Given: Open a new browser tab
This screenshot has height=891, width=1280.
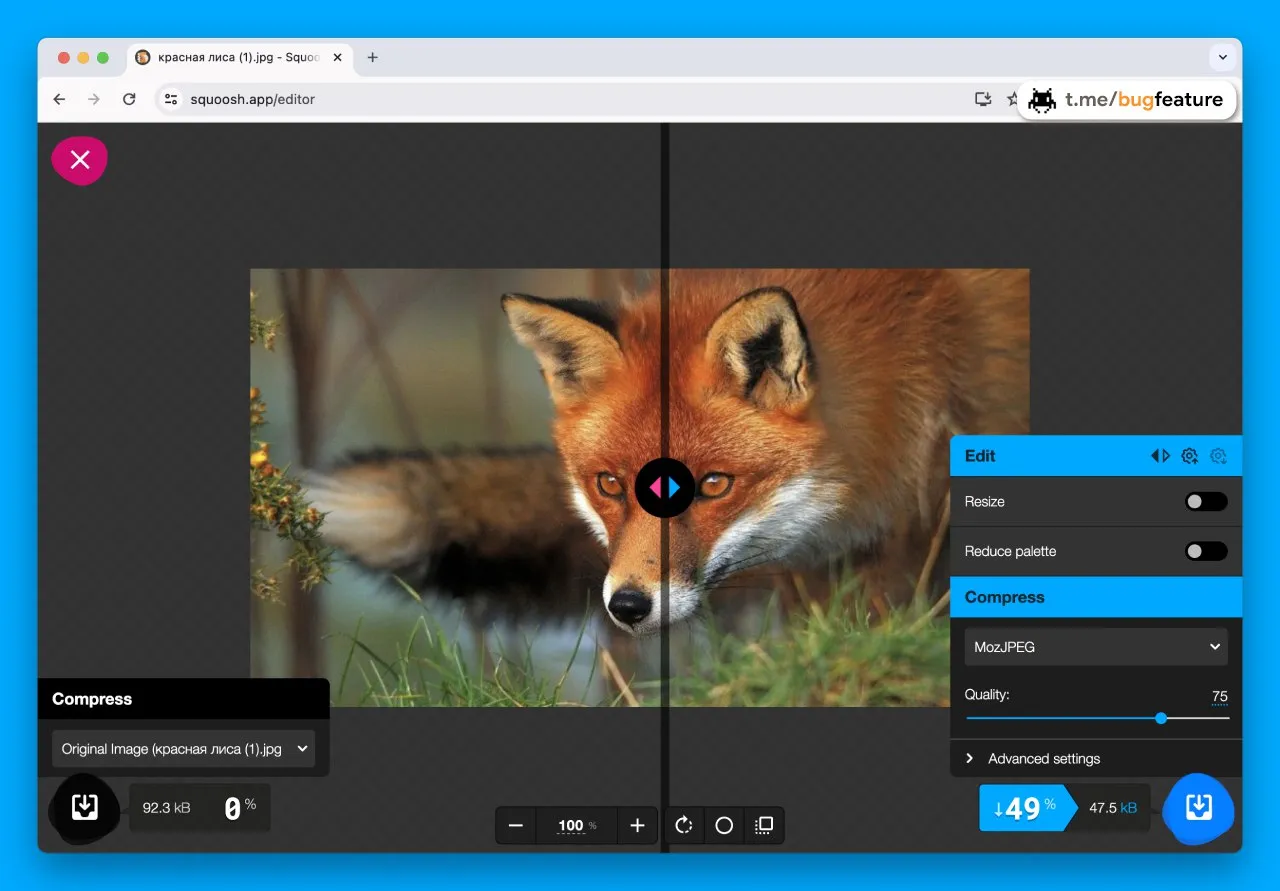Looking at the screenshot, I should [372, 58].
